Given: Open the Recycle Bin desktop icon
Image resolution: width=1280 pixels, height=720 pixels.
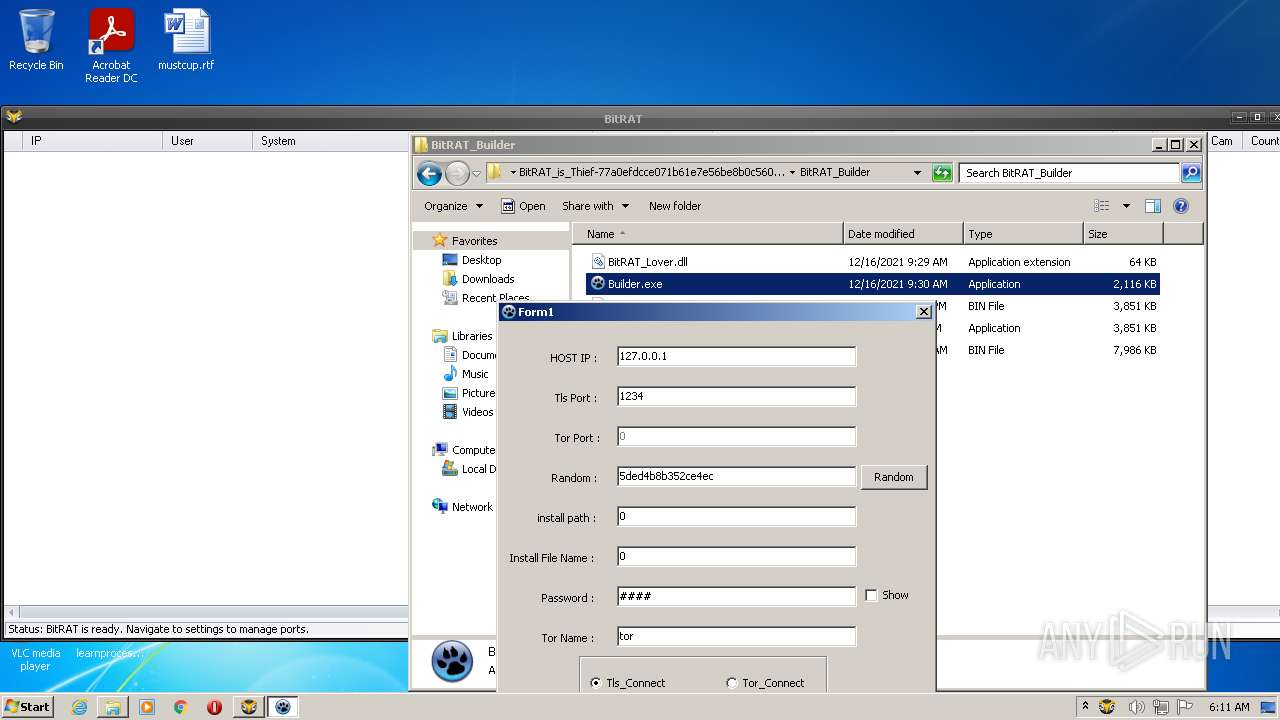Looking at the screenshot, I should tap(36, 40).
